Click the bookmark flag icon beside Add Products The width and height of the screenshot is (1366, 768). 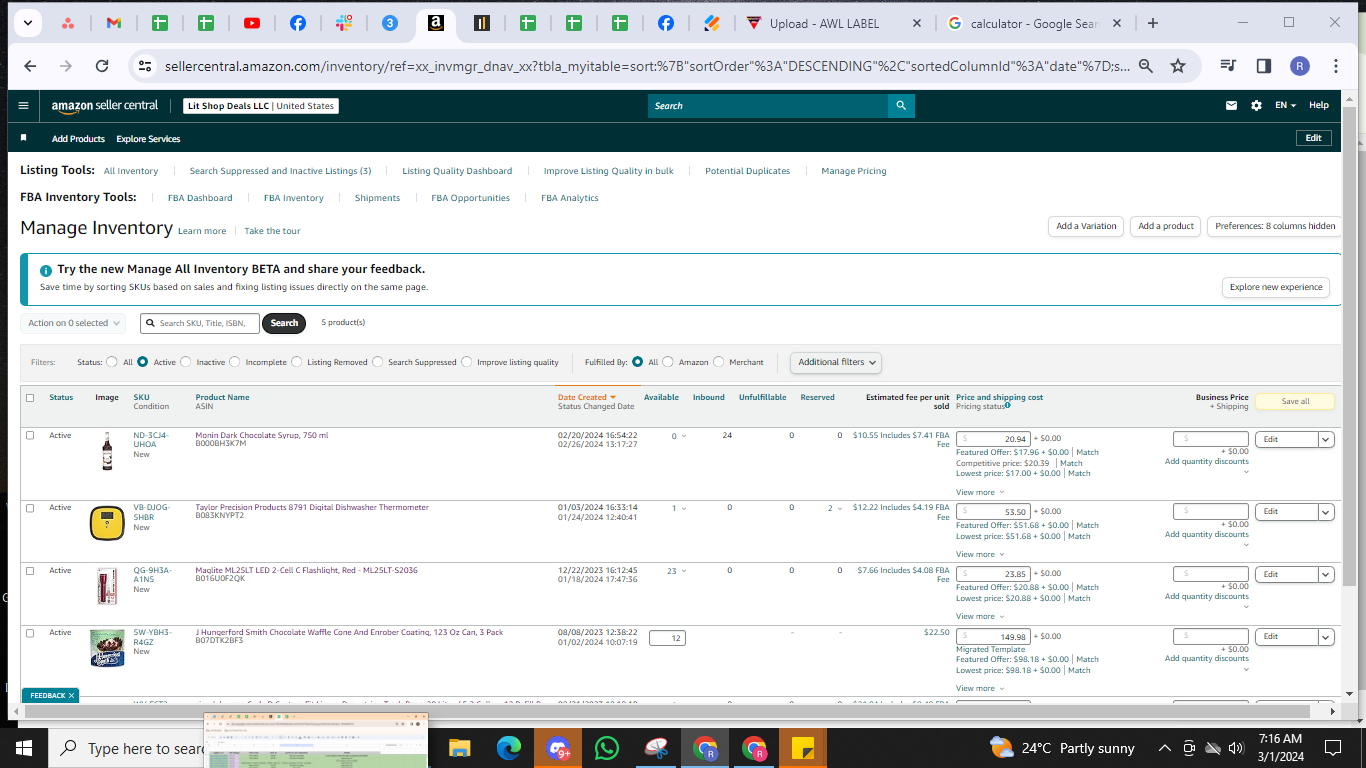[x=24, y=138]
